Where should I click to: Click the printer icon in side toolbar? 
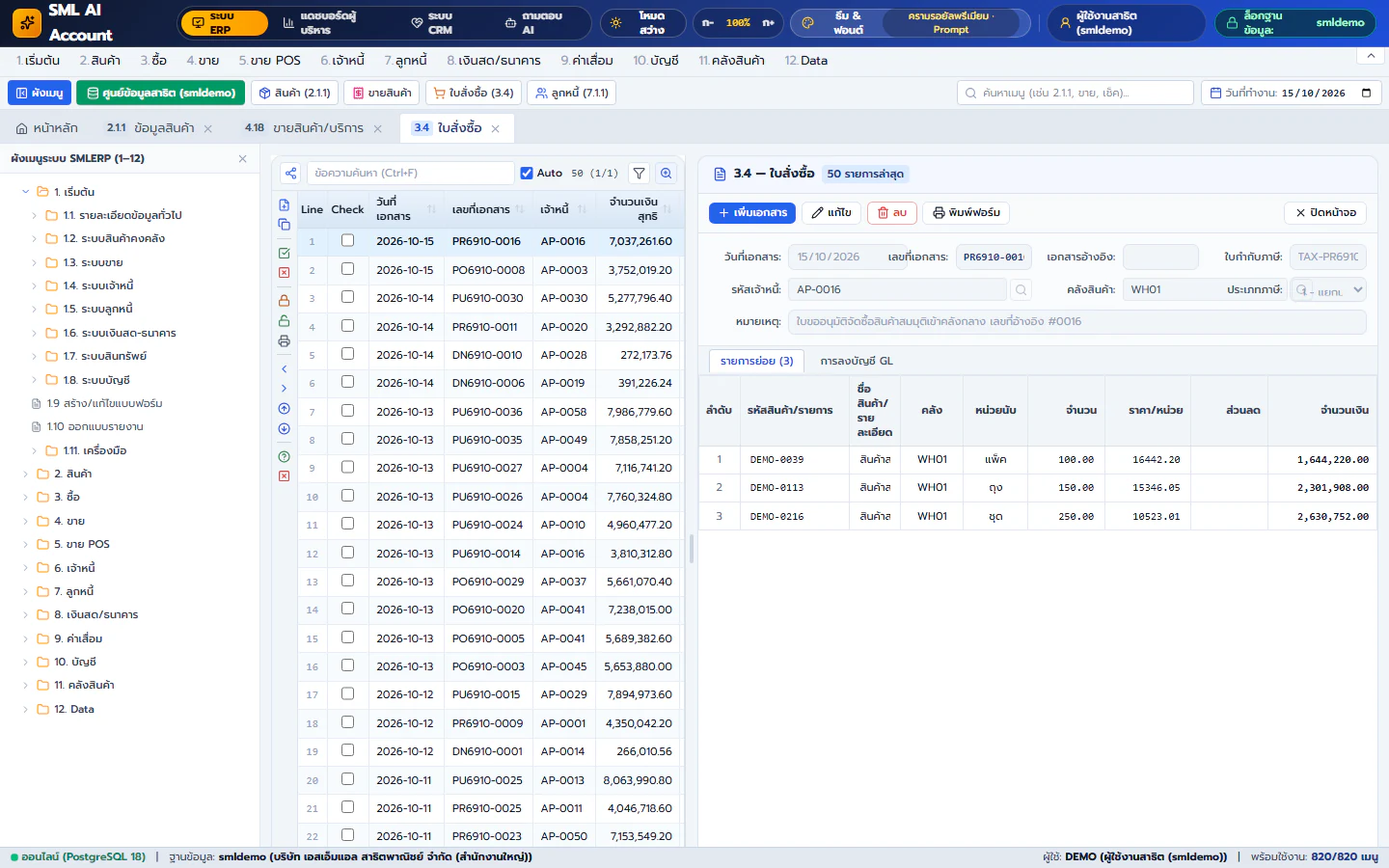pos(284,341)
